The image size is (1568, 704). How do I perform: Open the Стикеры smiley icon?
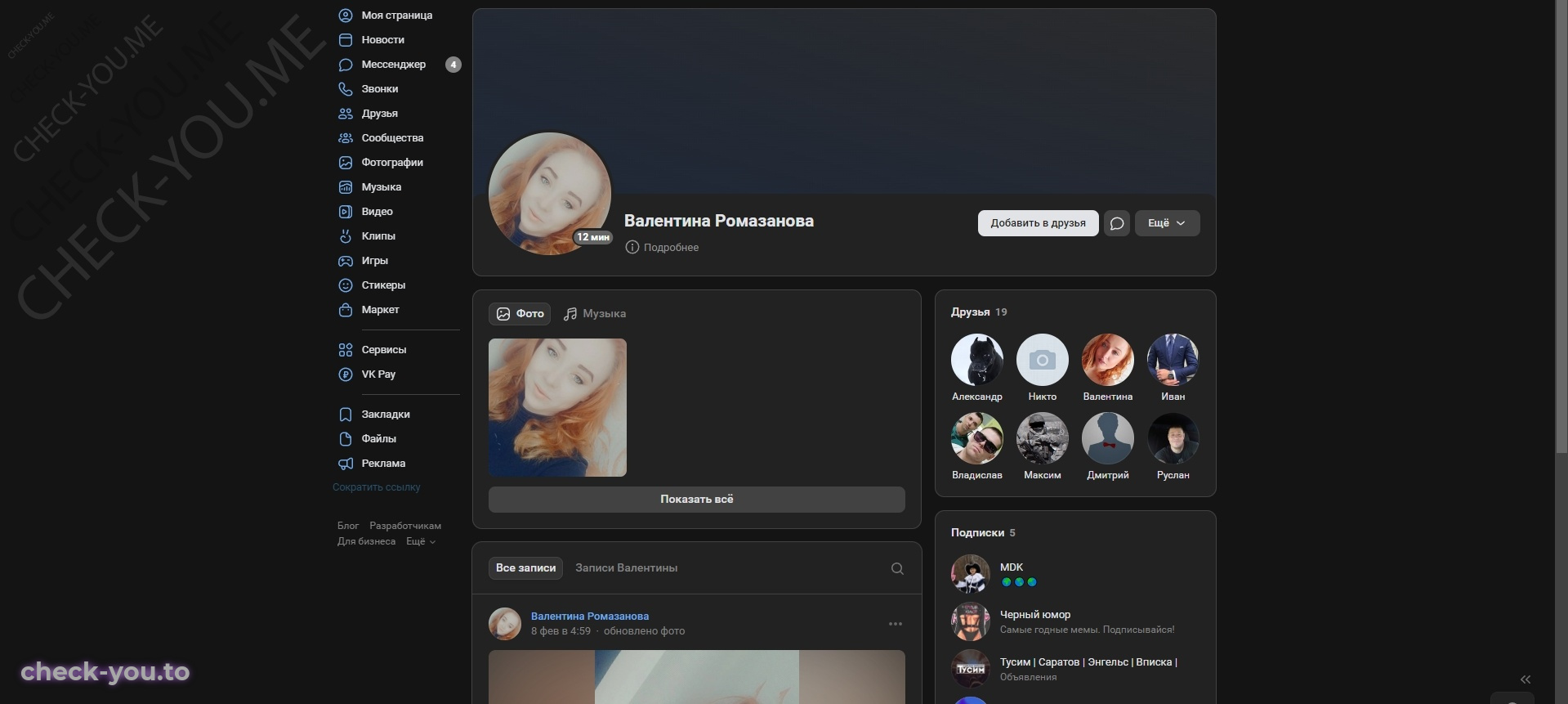coord(346,285)
